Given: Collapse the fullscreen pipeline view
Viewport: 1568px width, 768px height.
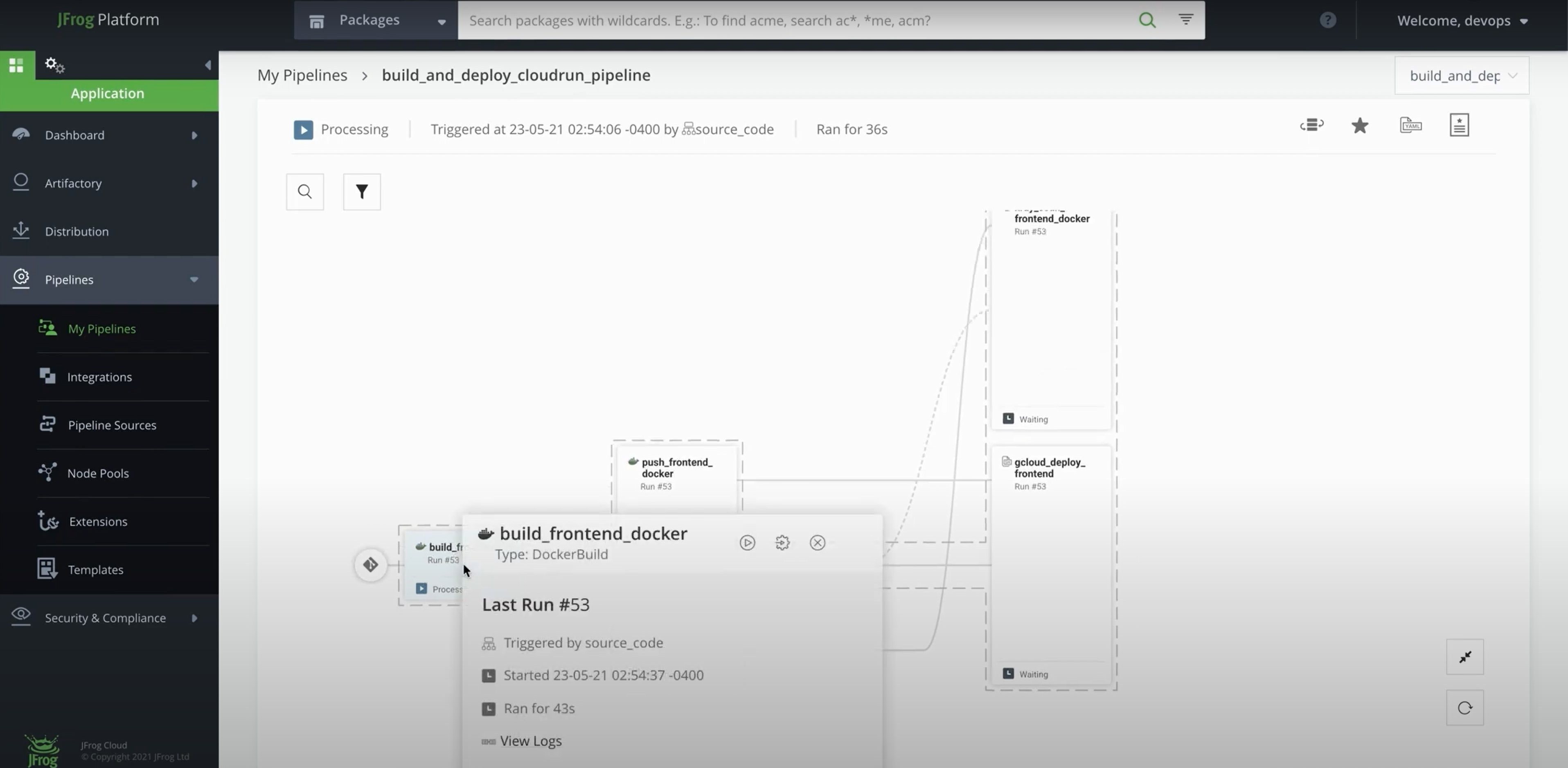Looking at the screenshot, I should coord(1464,657).
